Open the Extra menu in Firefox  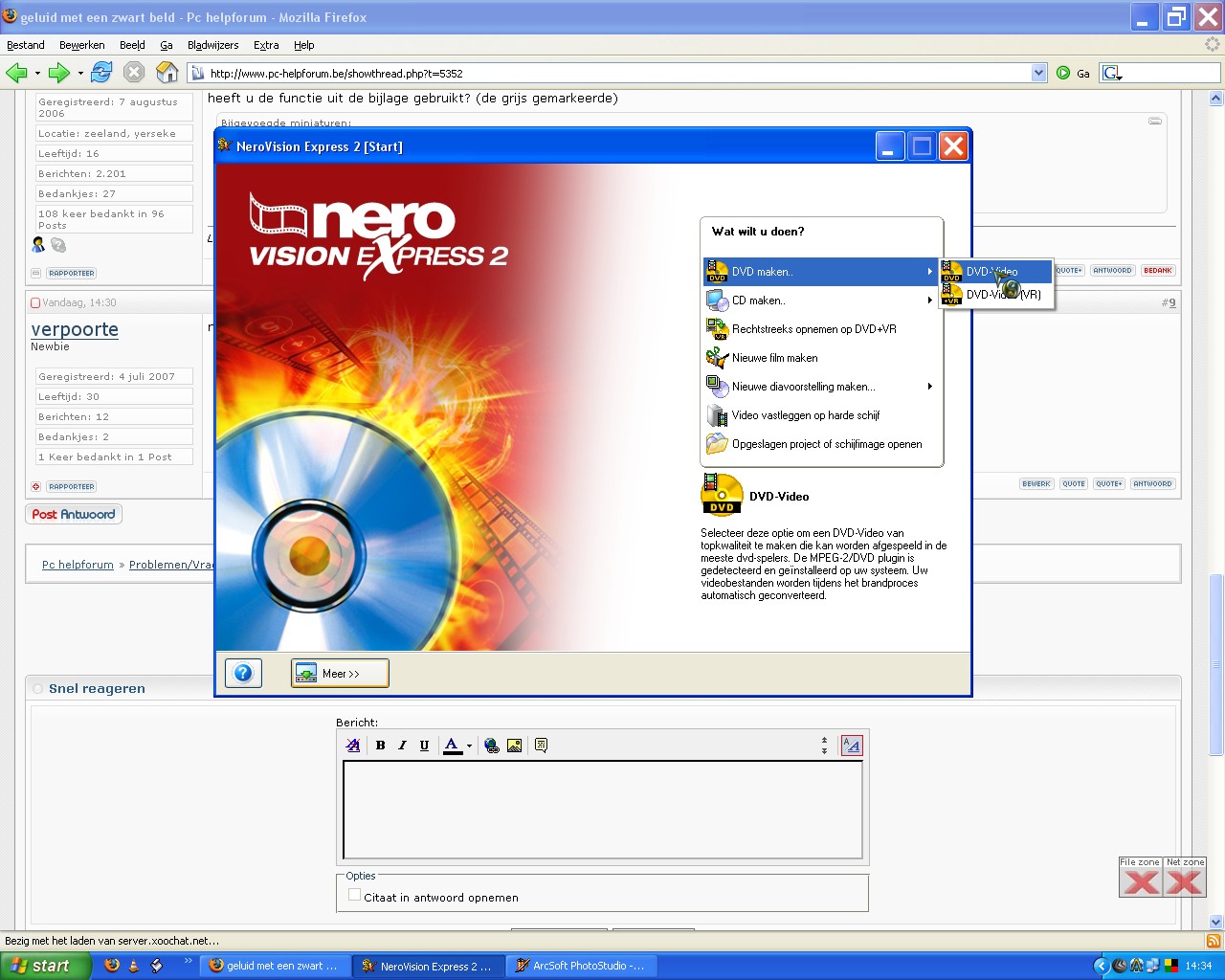click(x=266, y=45)
